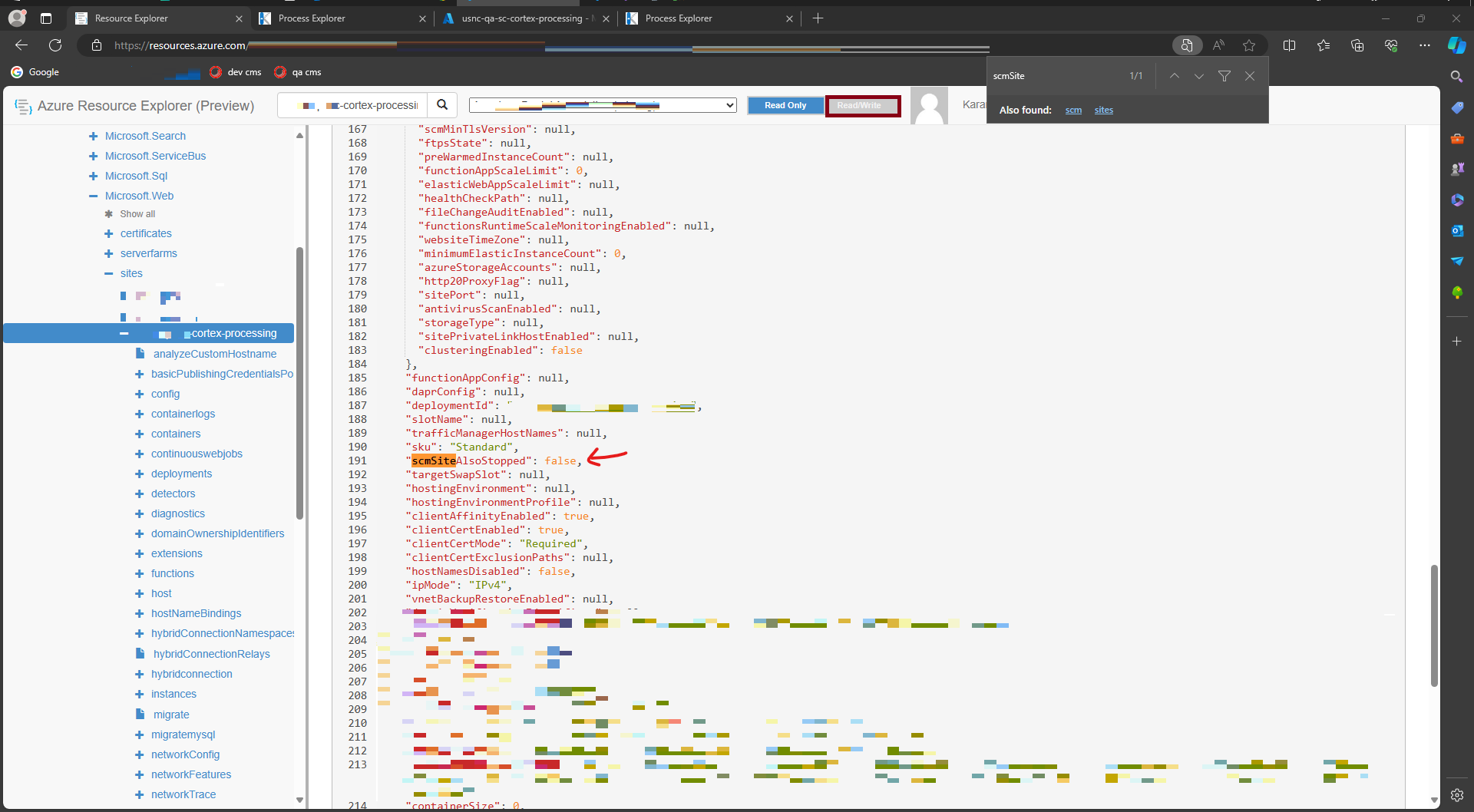Go to previous find result arrow
The image size is (1474, 812).
click(x=1175, y=76)
